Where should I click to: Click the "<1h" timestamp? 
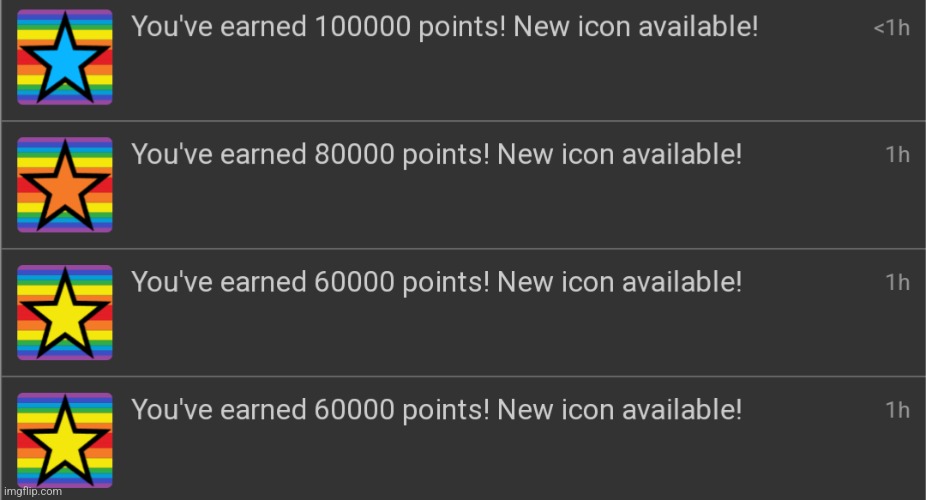click(891, 28)
